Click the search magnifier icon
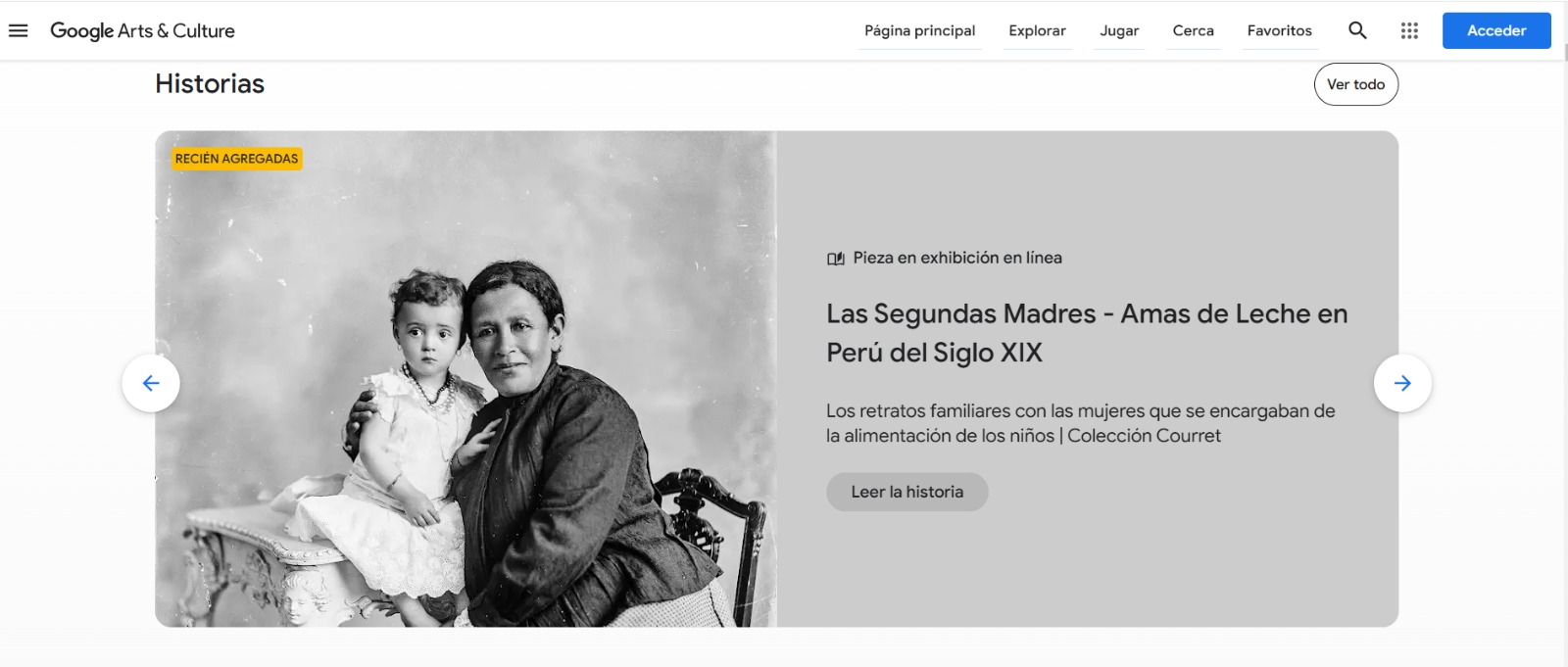This screenshot has height=667, width=1568. tap(1357, 30)
